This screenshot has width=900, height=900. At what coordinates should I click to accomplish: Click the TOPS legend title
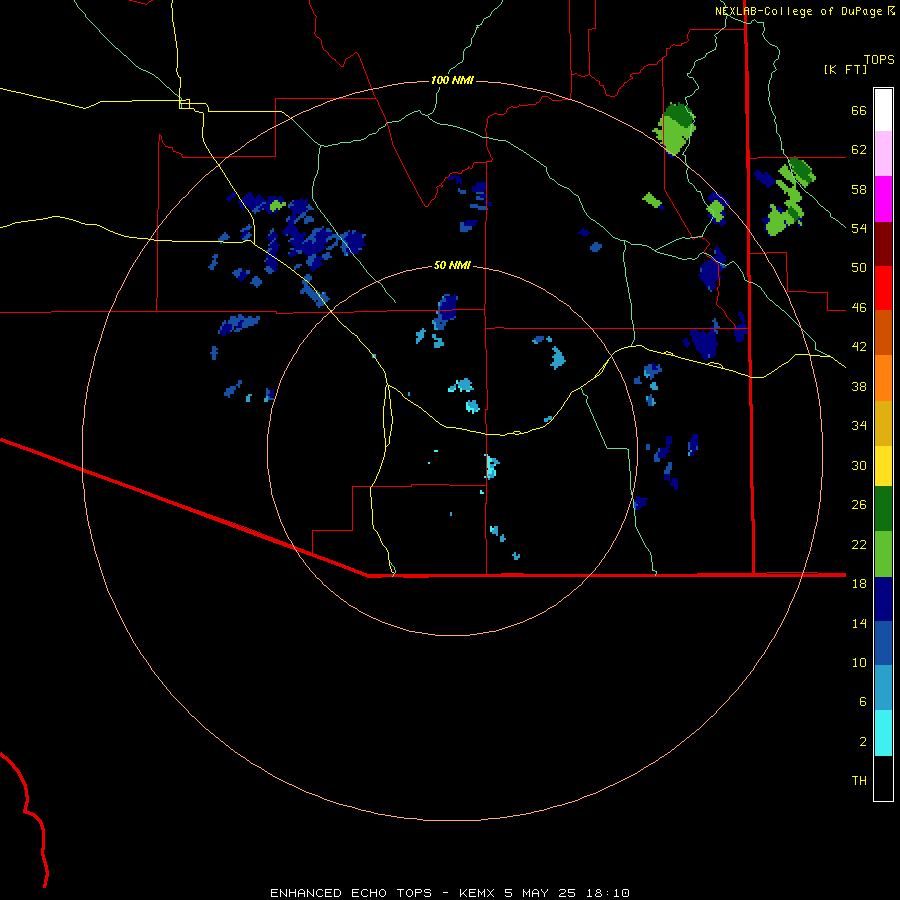tap(879, 59)
